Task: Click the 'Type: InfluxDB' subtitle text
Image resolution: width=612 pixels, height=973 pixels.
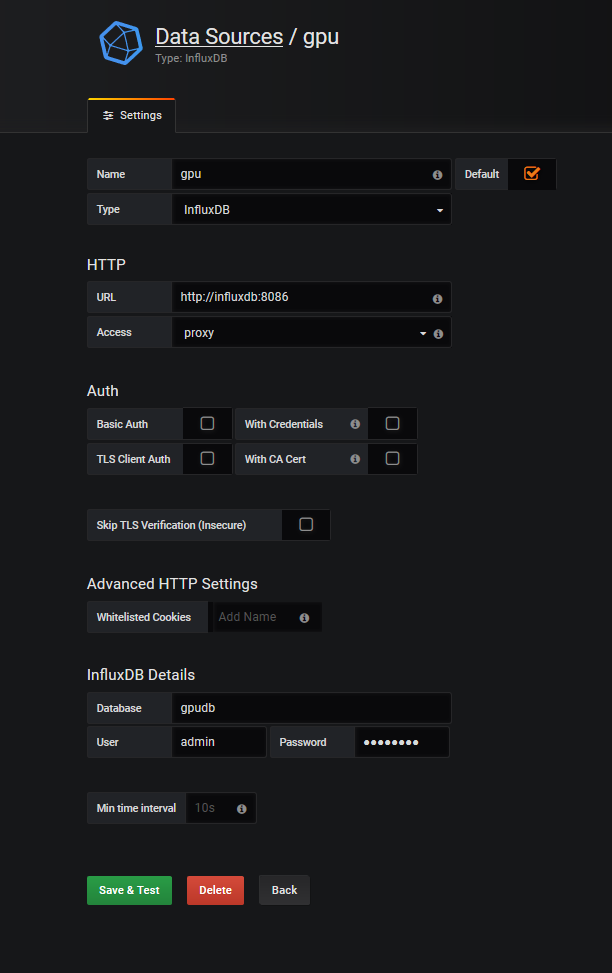Action: [x=191, y=58]
